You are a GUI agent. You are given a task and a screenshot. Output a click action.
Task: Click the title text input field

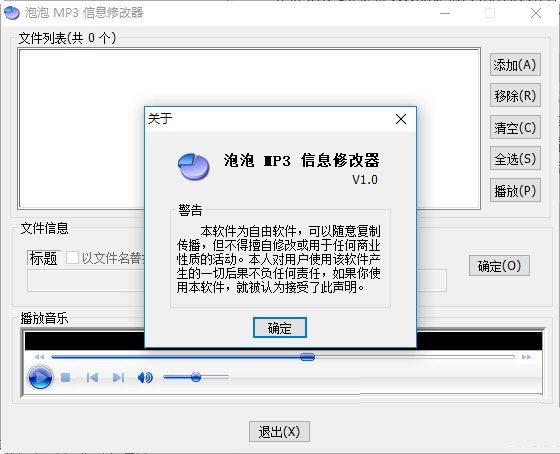pos(86,281)
